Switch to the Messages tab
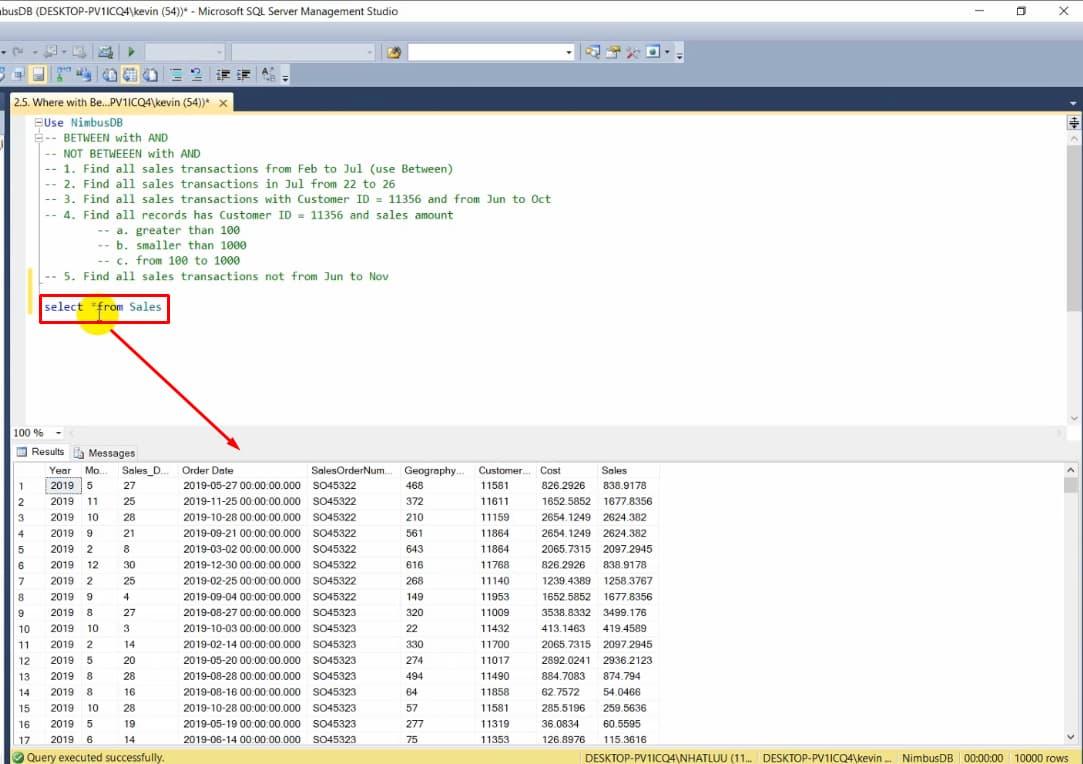The height and width of the screenshot is (764, 1083). [109, 452]
